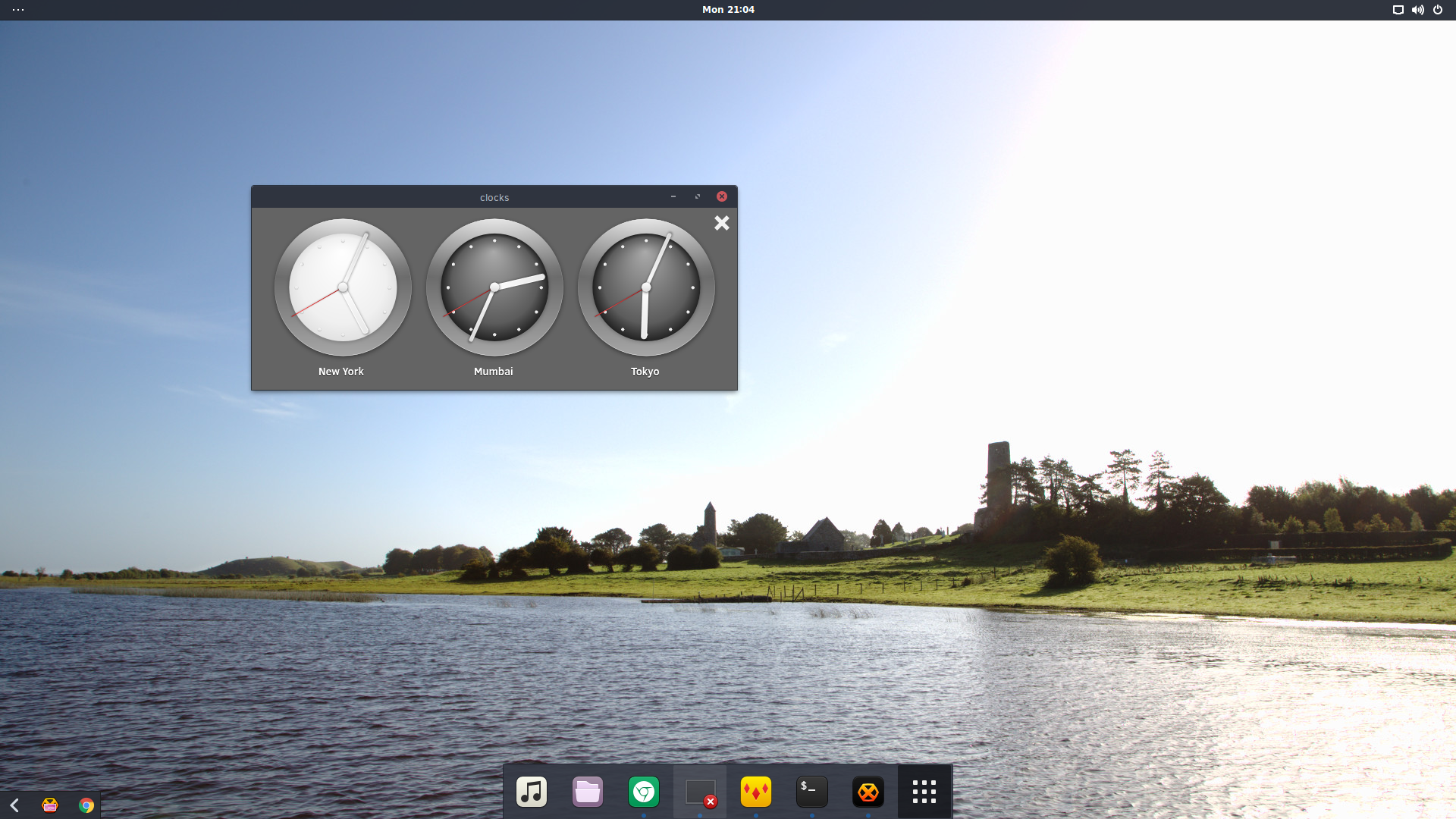Open the yellow diamonds app in dock
The height and width of the screenshot is (819, 1456).
(756, 792)
